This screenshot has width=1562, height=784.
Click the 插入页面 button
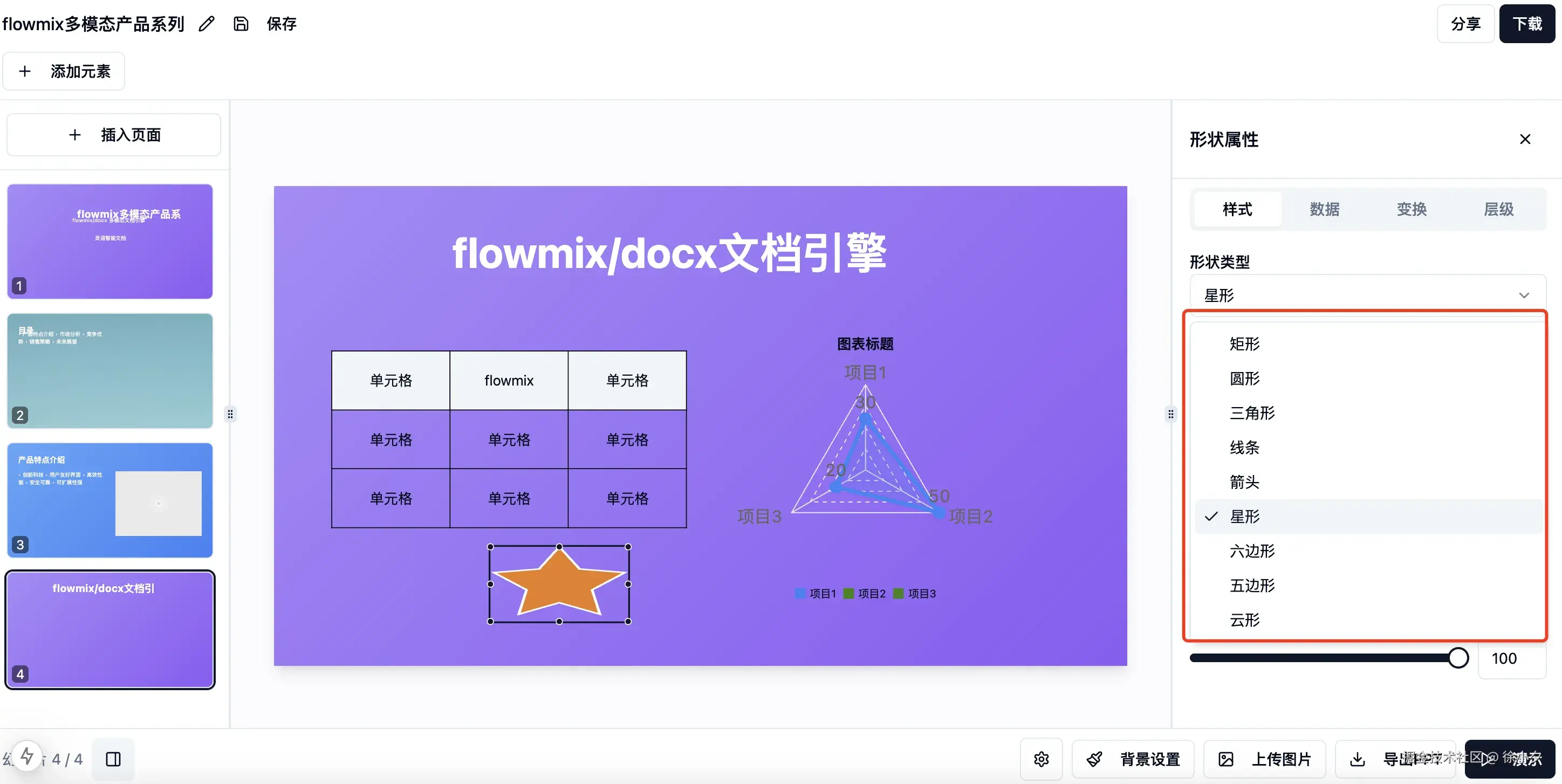click(113, 135)
